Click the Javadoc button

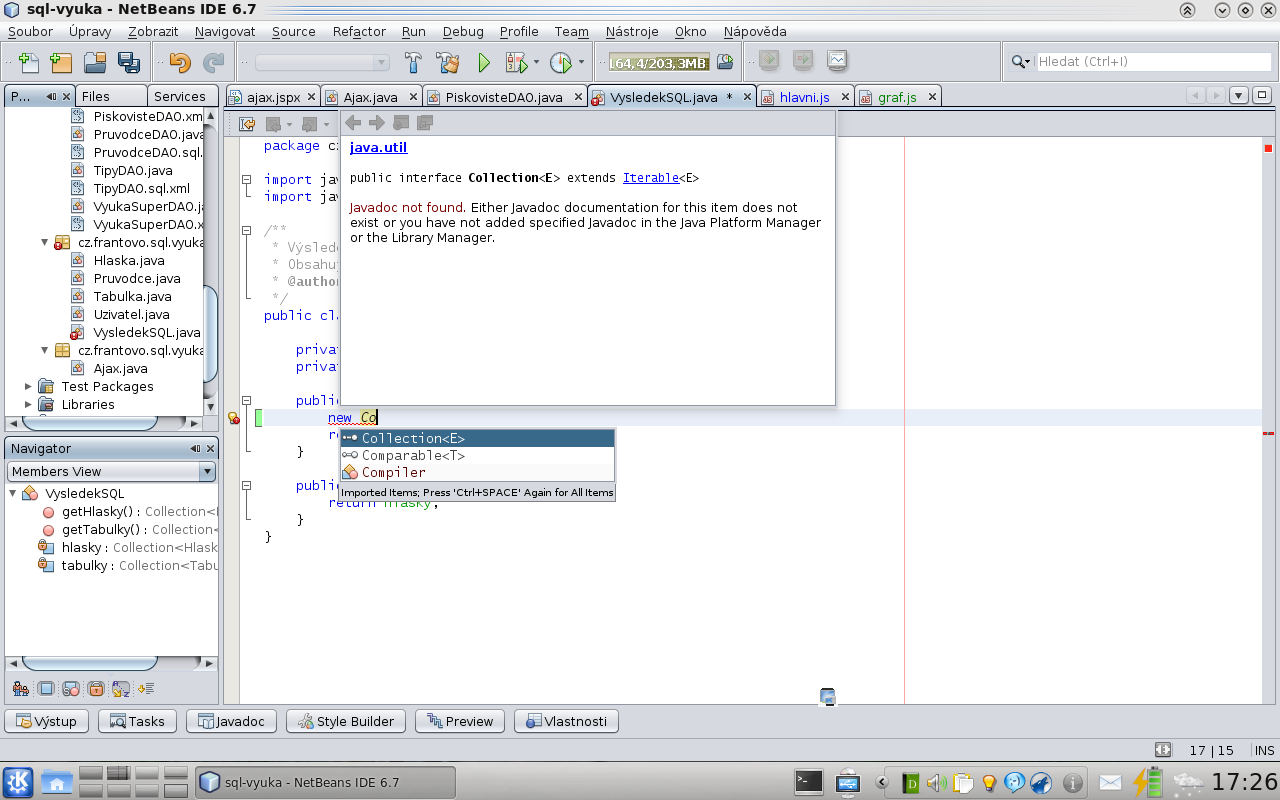230,721
